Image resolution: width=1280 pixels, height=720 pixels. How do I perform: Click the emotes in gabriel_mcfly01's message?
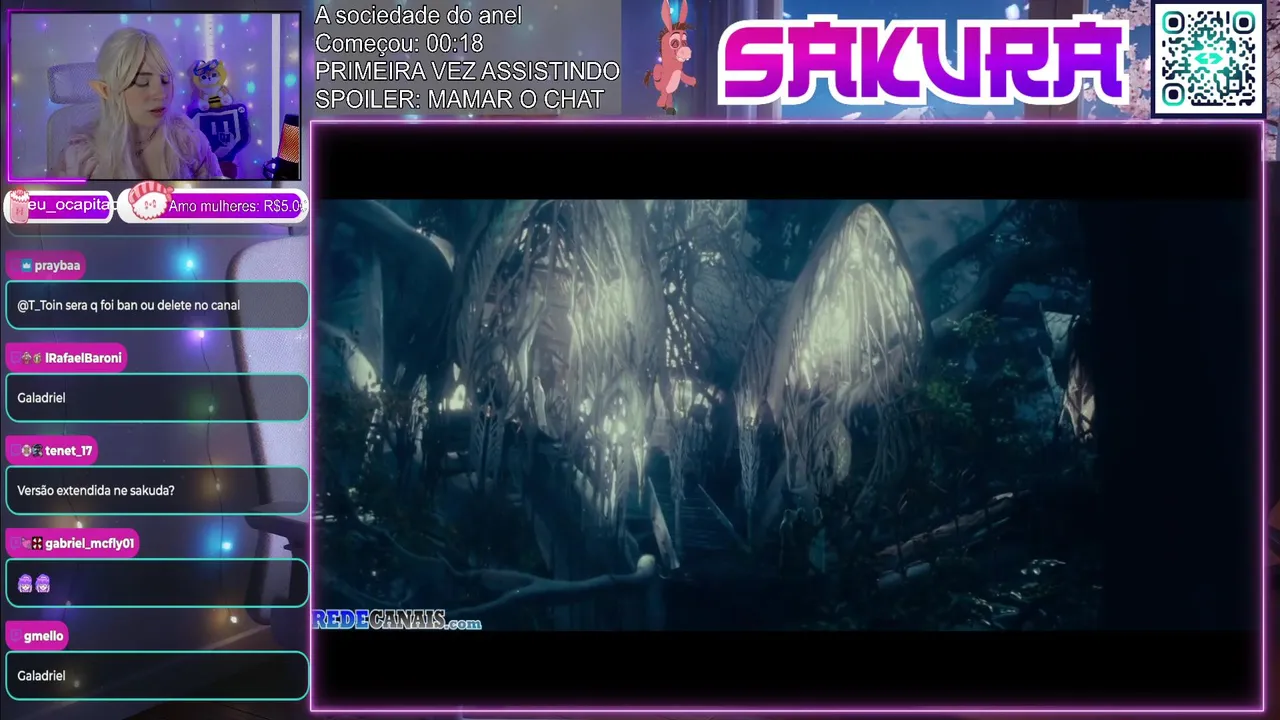(34, 583)
